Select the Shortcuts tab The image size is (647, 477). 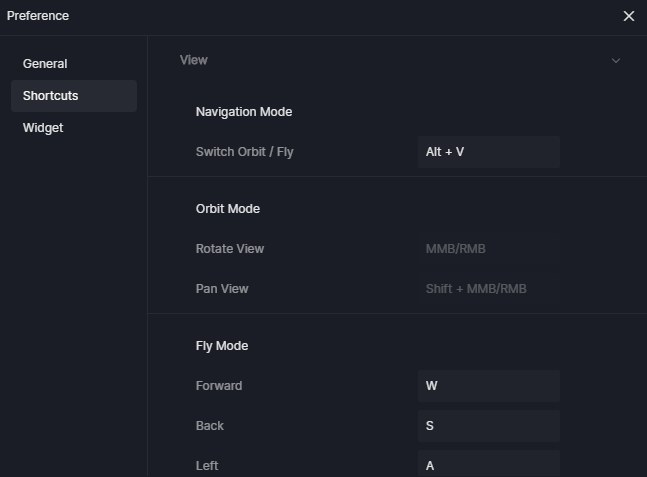pyautogui.click(x=74, y=96)
